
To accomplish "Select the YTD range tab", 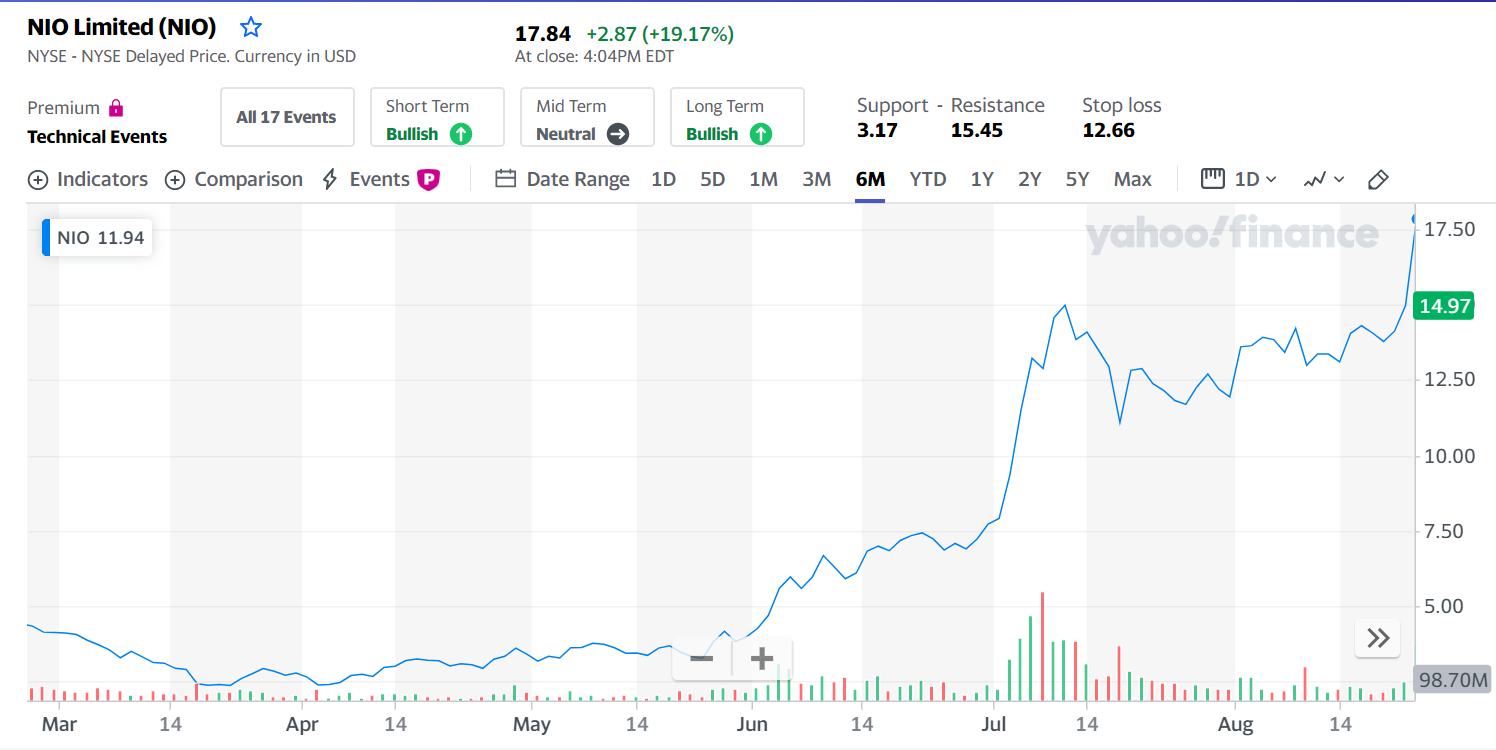I will click(928, 180).
